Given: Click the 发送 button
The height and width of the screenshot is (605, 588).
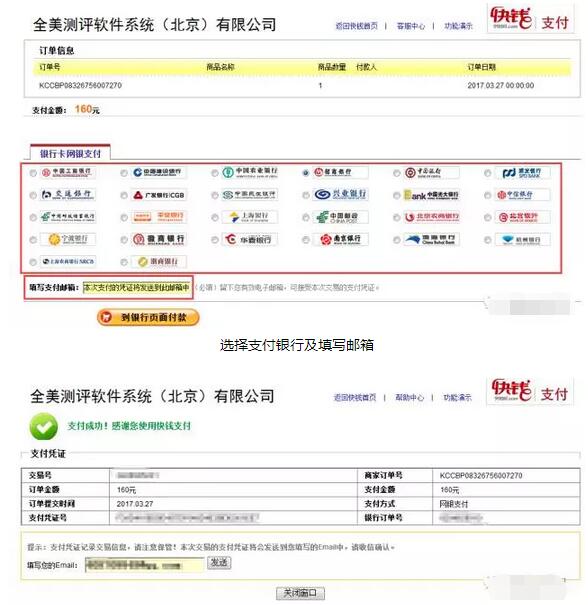Looking at the screenshot, I should point(219,563).
